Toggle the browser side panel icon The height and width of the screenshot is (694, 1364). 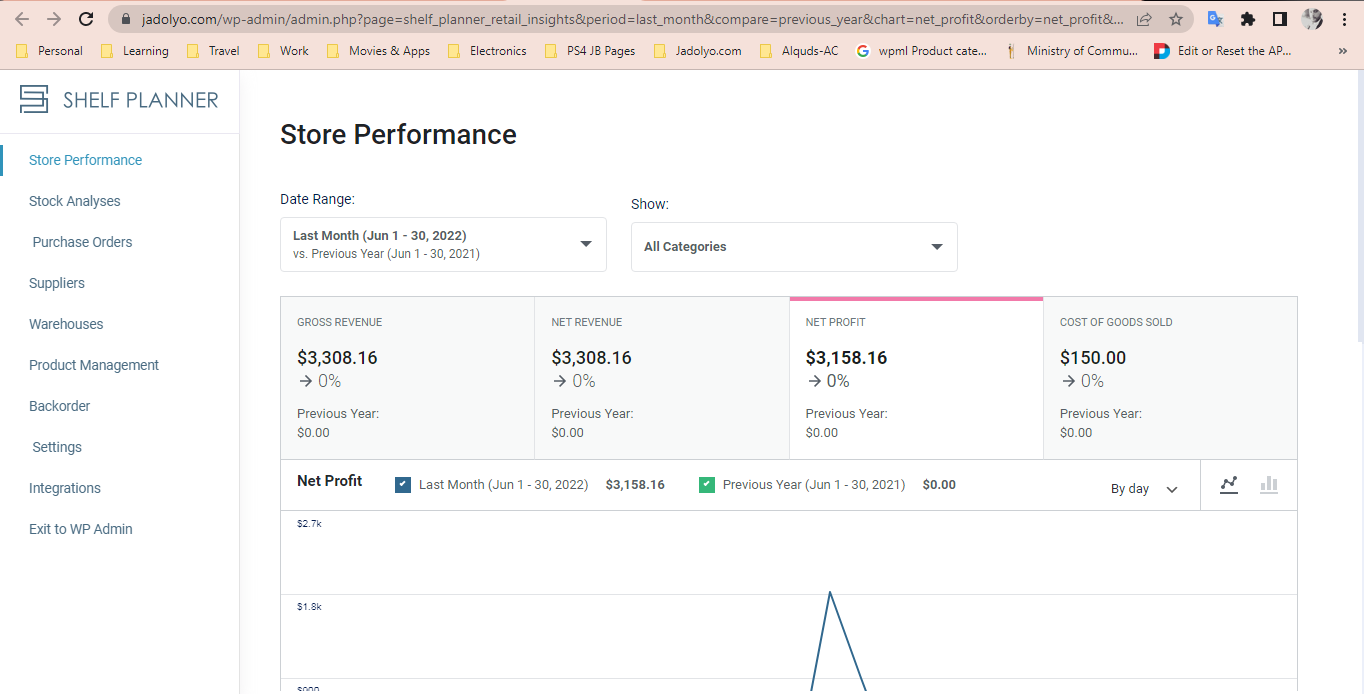pos(1279,19)
